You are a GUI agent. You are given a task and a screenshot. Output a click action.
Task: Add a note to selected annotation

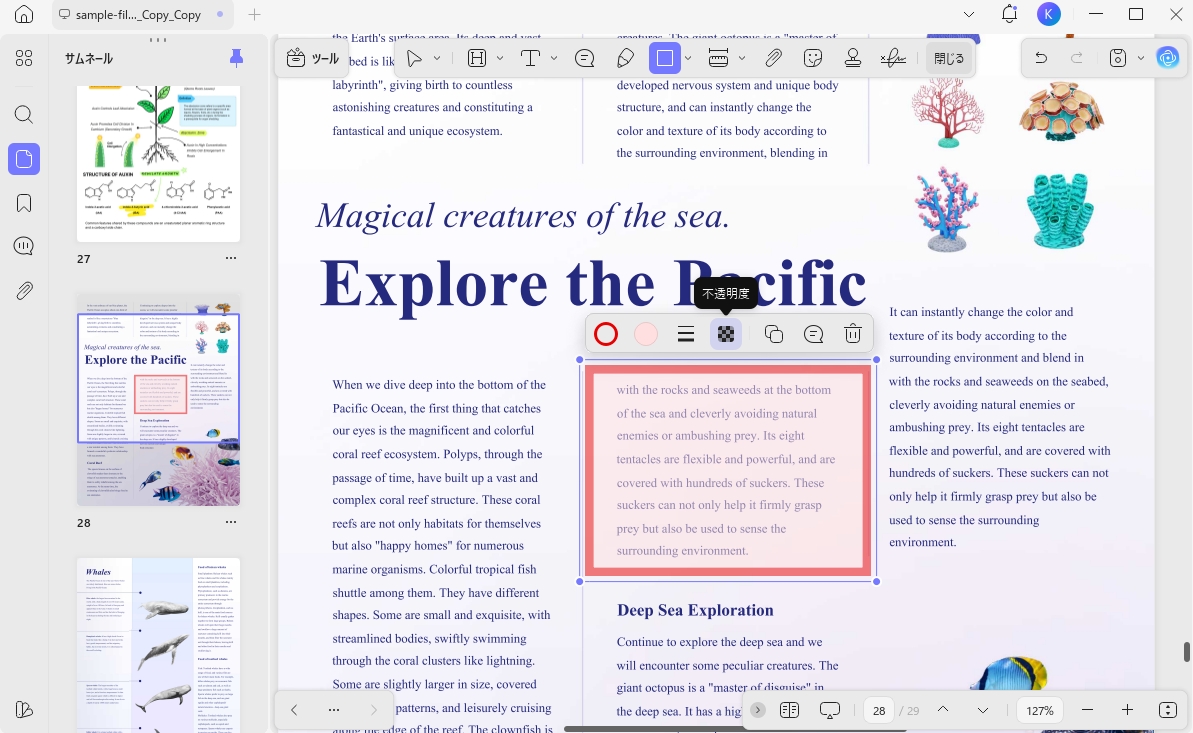coord(813,334)
